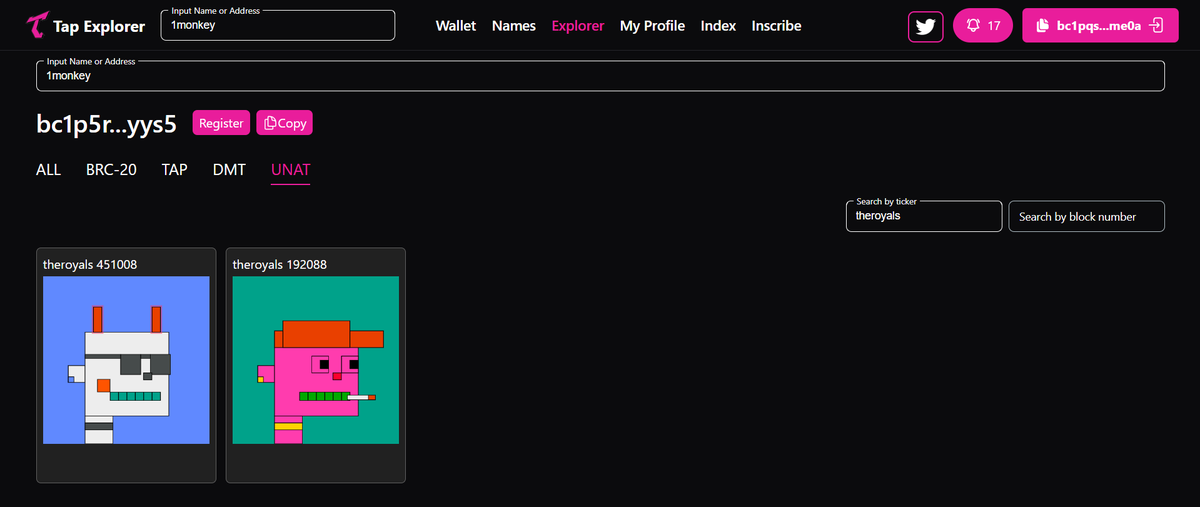Click the Tap Explorer logo icon
Viewport: 1200px width, 507px height.
pos(37,26)
